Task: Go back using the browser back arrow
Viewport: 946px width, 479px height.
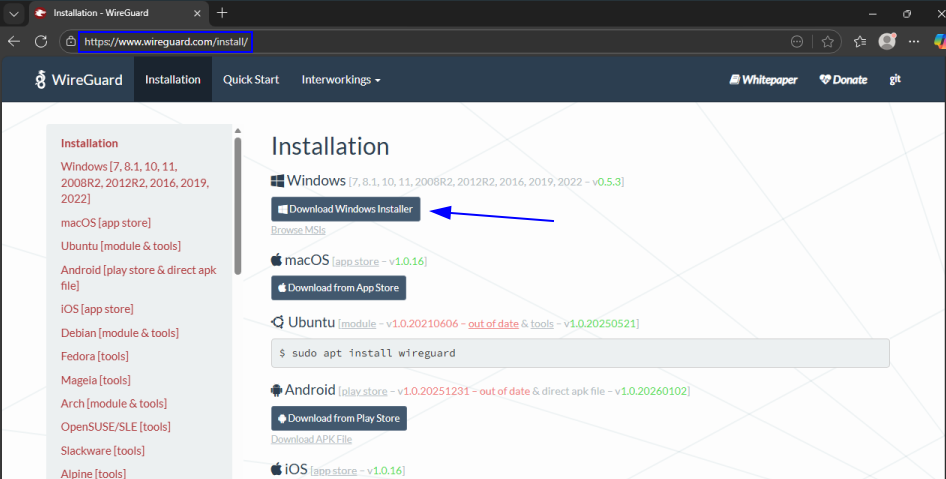Action: click(14, 42)
